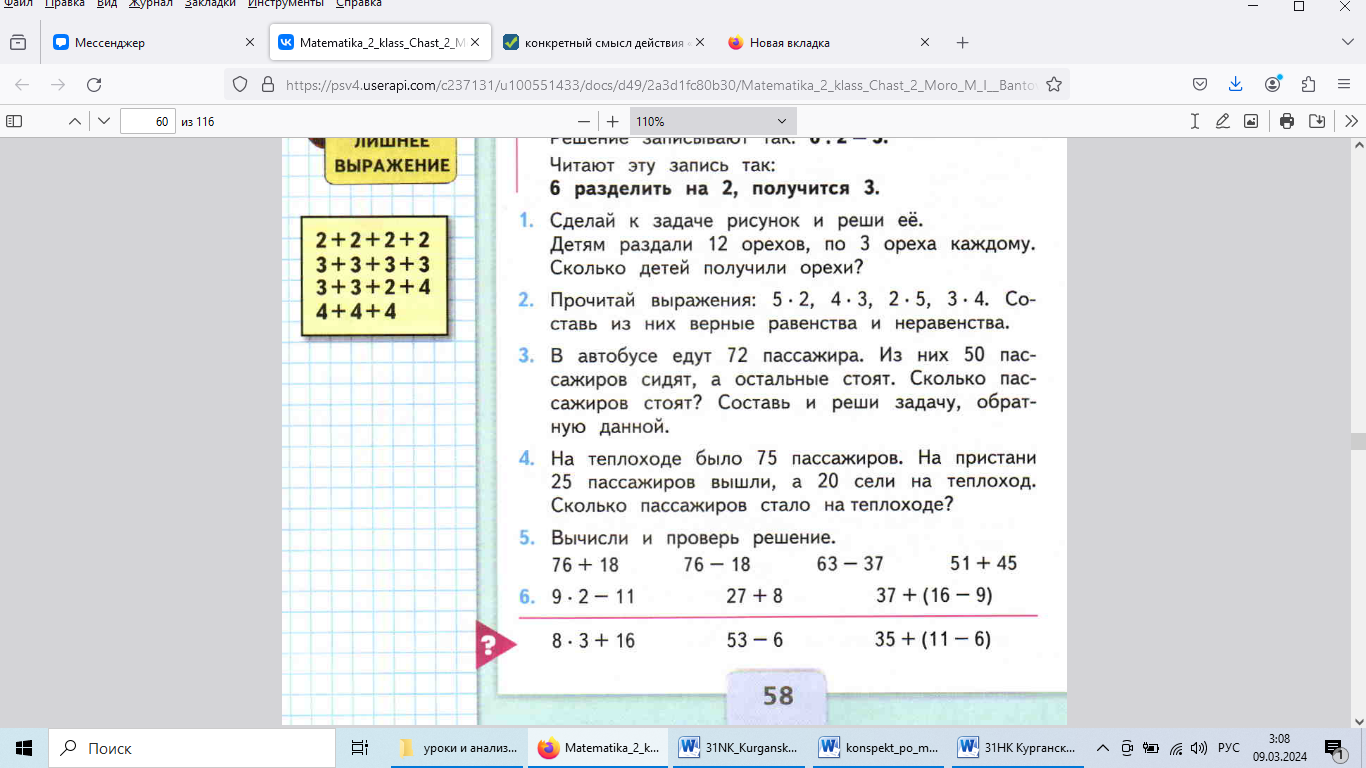The width and height of the screenshot is (1366, 768).
Task: Open the Журнал menu
Action: (150, 4)
